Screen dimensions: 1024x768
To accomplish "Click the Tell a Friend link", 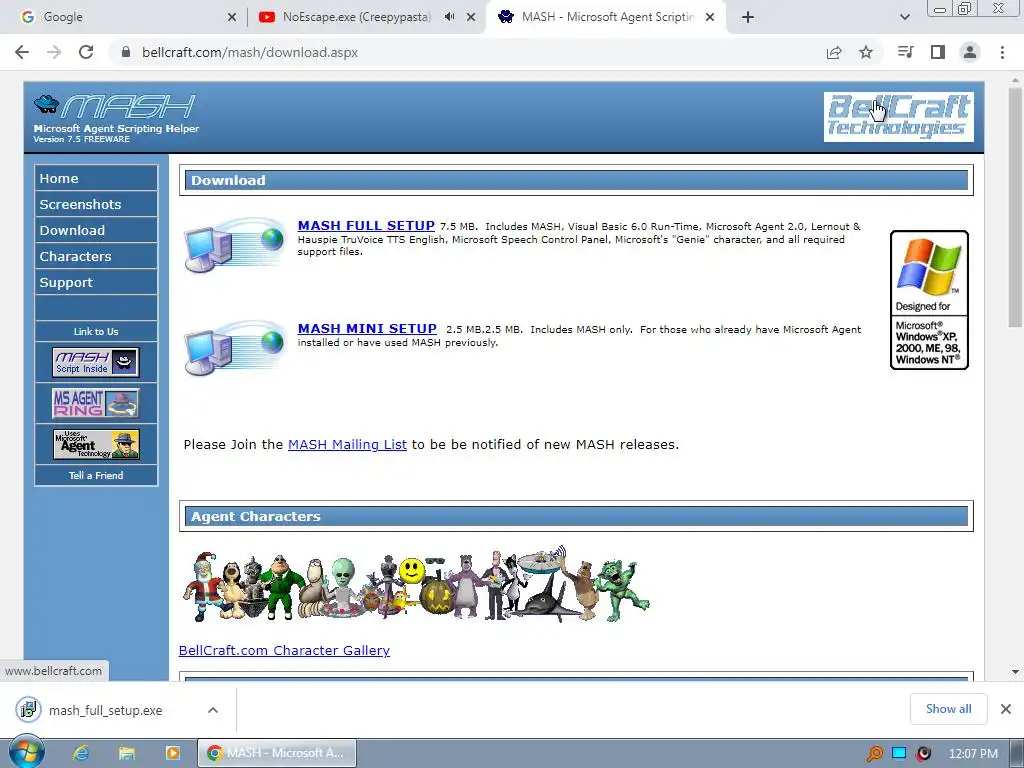I will coord(96,475).
